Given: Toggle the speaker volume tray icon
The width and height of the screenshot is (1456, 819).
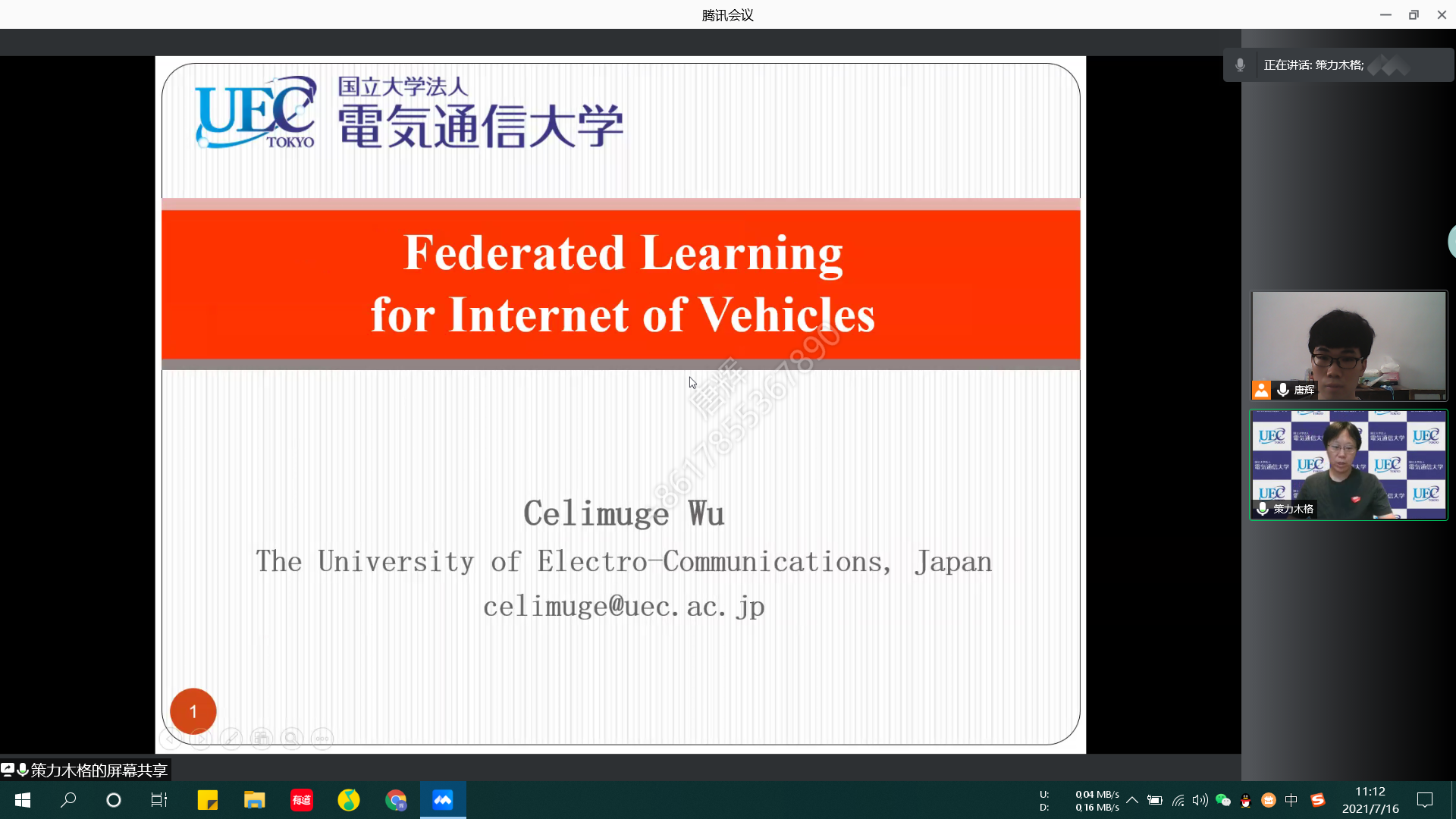Looking at the screenshot, I should (1200, 800).
